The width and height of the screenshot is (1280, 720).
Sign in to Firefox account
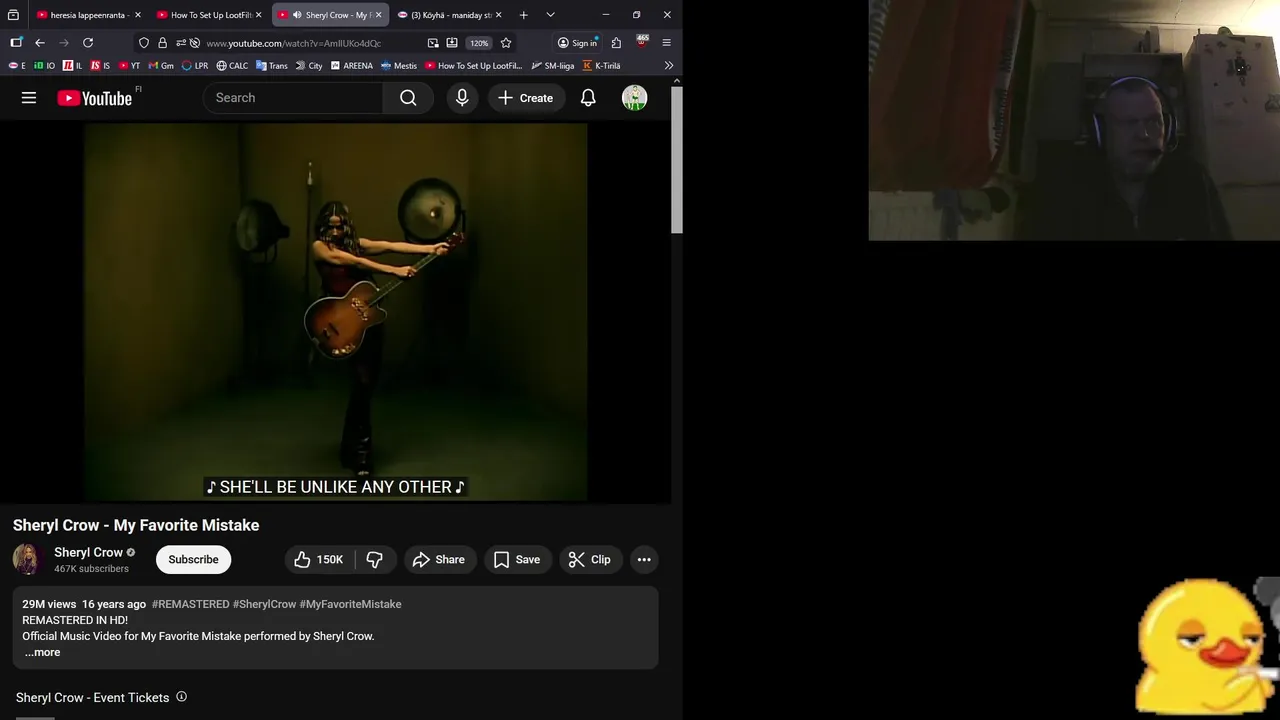point(577,43)
